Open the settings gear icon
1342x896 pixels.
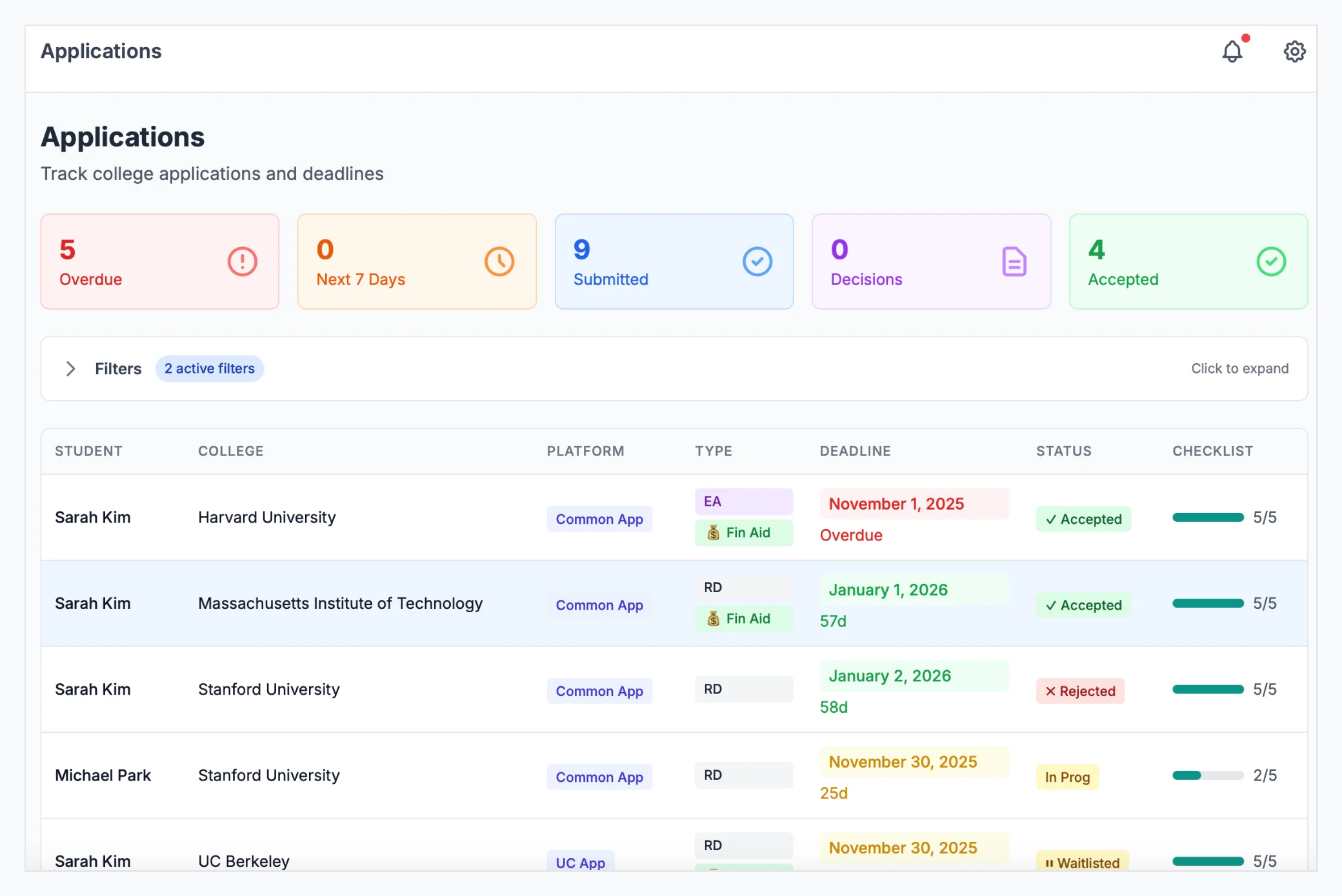click(1294, 52)
